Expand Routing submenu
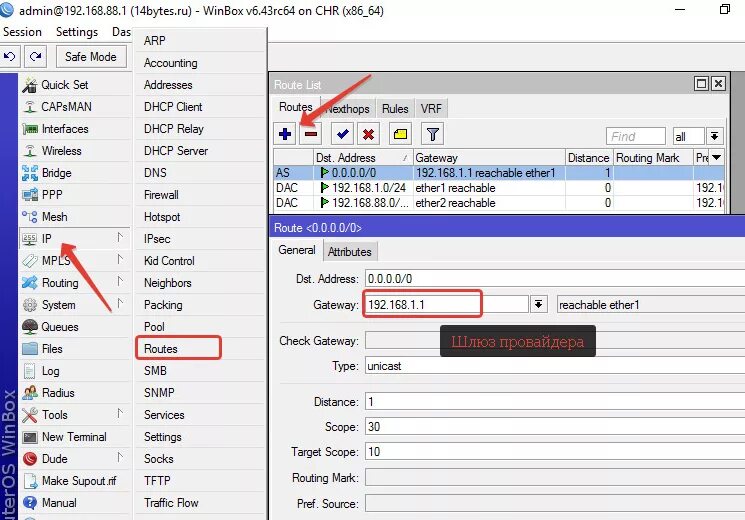Screen dimensions: 745x520 [x=75, y=283]
